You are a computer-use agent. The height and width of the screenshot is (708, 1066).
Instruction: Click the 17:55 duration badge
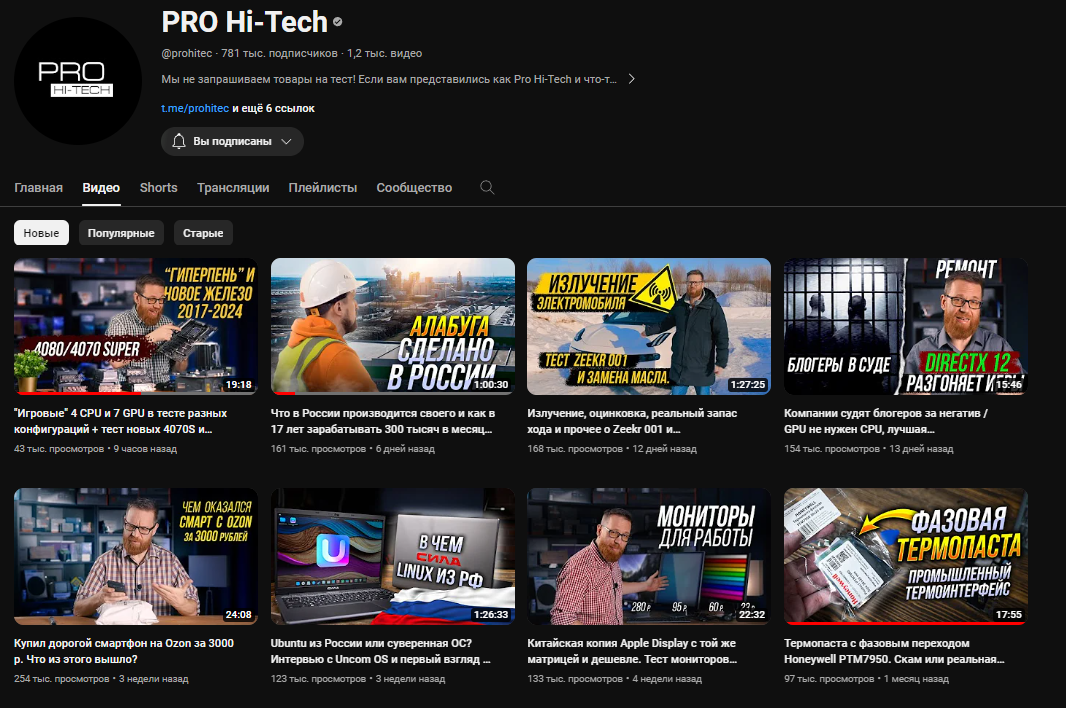[1009, 614]
